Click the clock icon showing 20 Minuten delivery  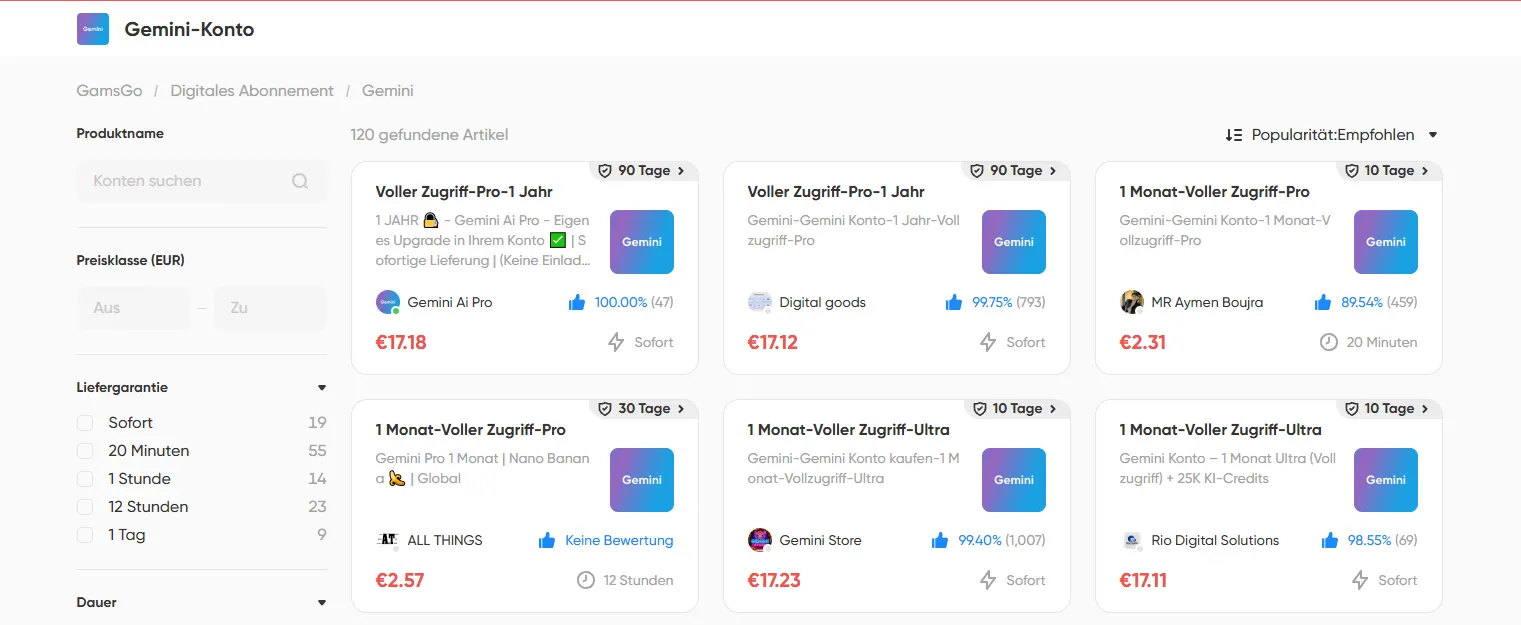tap(1329, 342)
